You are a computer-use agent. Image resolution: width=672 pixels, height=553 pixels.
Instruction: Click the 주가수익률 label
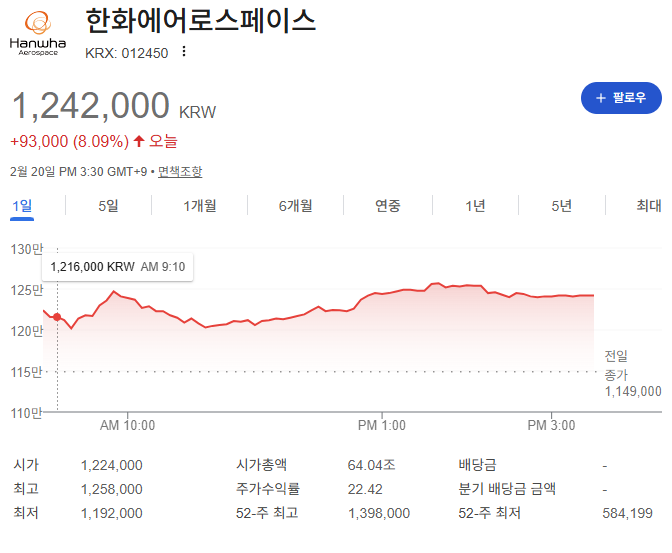(268, 489)
